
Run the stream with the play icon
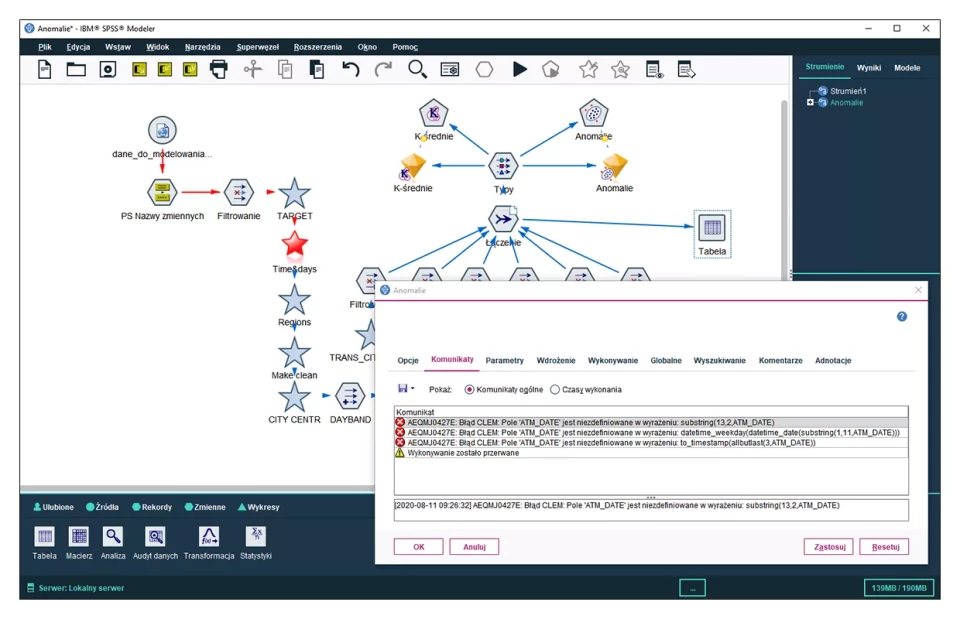click(520, 69)
